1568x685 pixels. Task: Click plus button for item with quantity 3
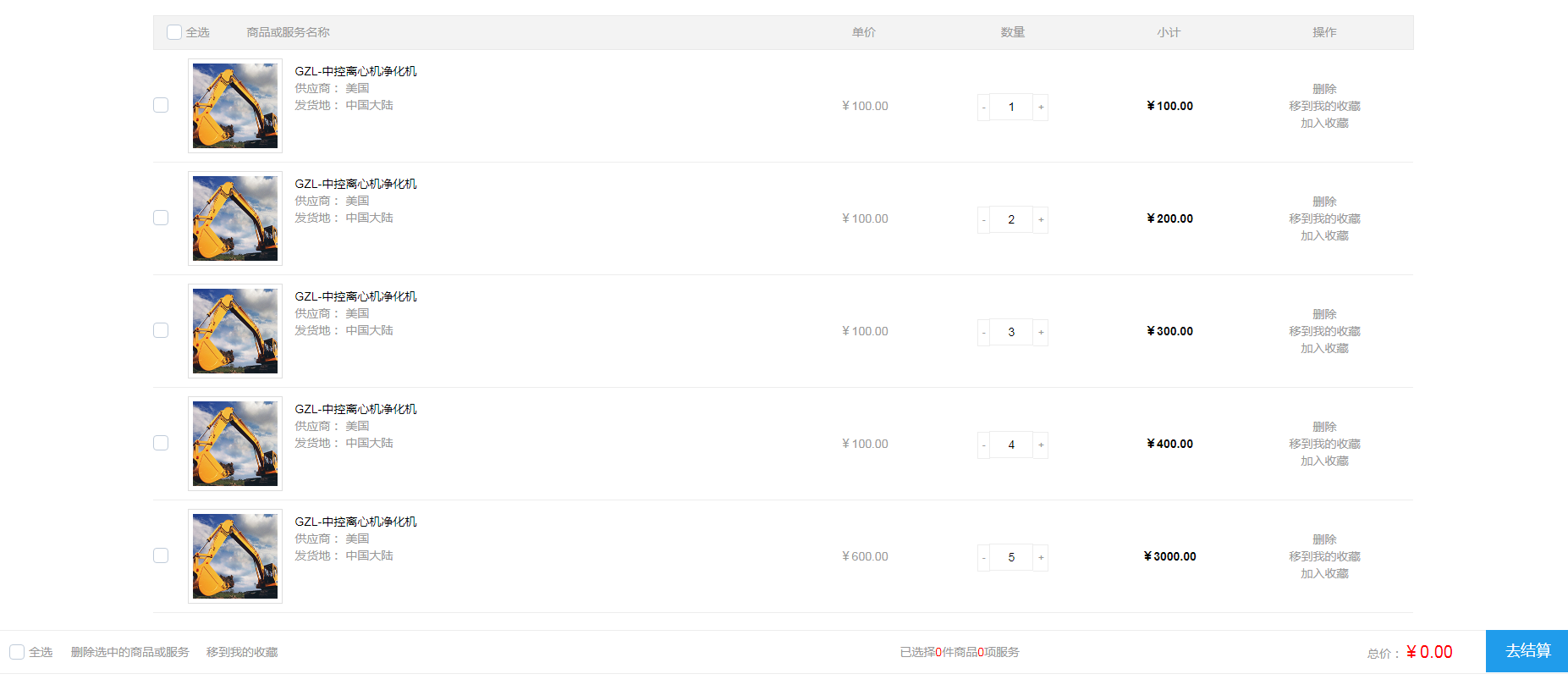(1041, 332)
